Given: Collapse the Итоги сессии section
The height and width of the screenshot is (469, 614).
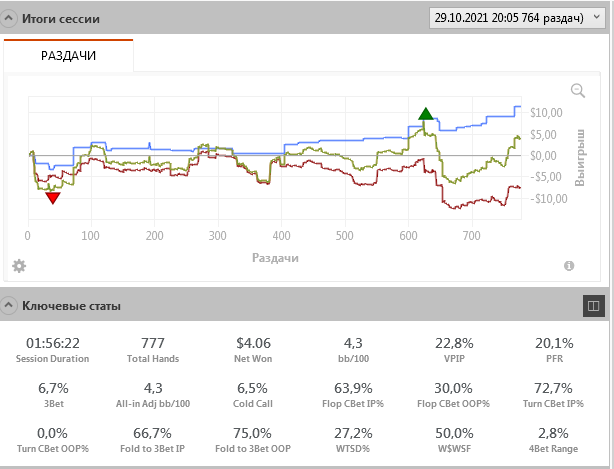Looking at the screenshot, I should coord(10,19).
